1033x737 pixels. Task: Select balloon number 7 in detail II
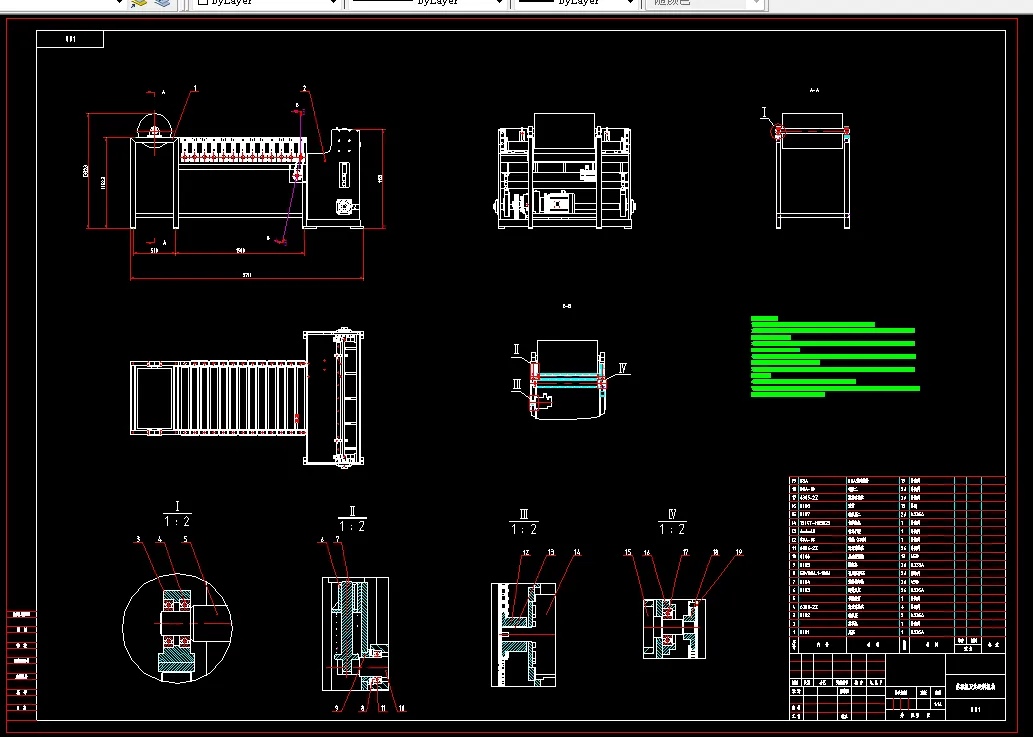point(338,540)
